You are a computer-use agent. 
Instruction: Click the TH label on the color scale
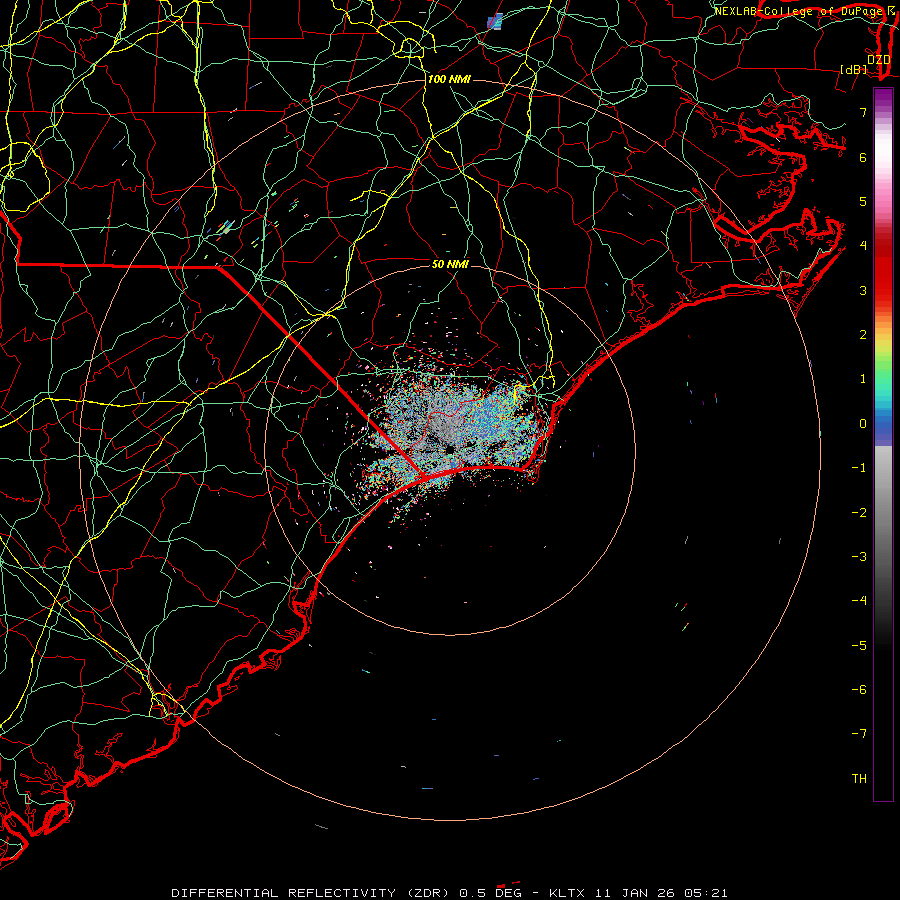tap(859, 779)
